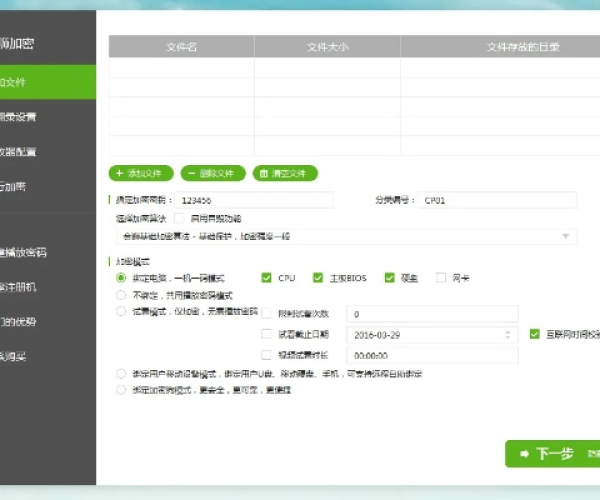Check the 网卡 network card checkbox
The height and width of the screenshot is (500, 600).
click(441, 278)
